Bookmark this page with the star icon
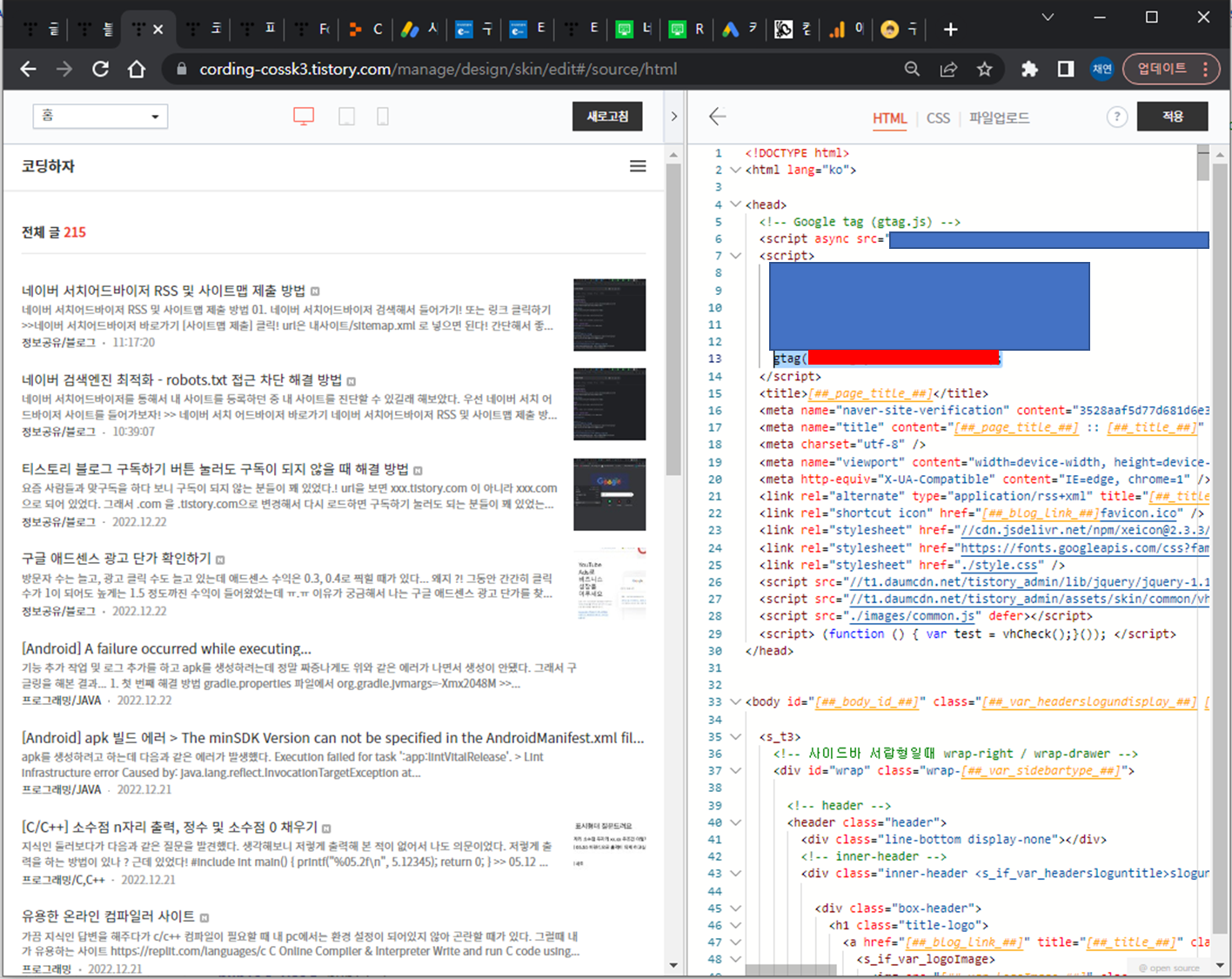The width and height of the screenshot is (1232, 979). point(985,69)
